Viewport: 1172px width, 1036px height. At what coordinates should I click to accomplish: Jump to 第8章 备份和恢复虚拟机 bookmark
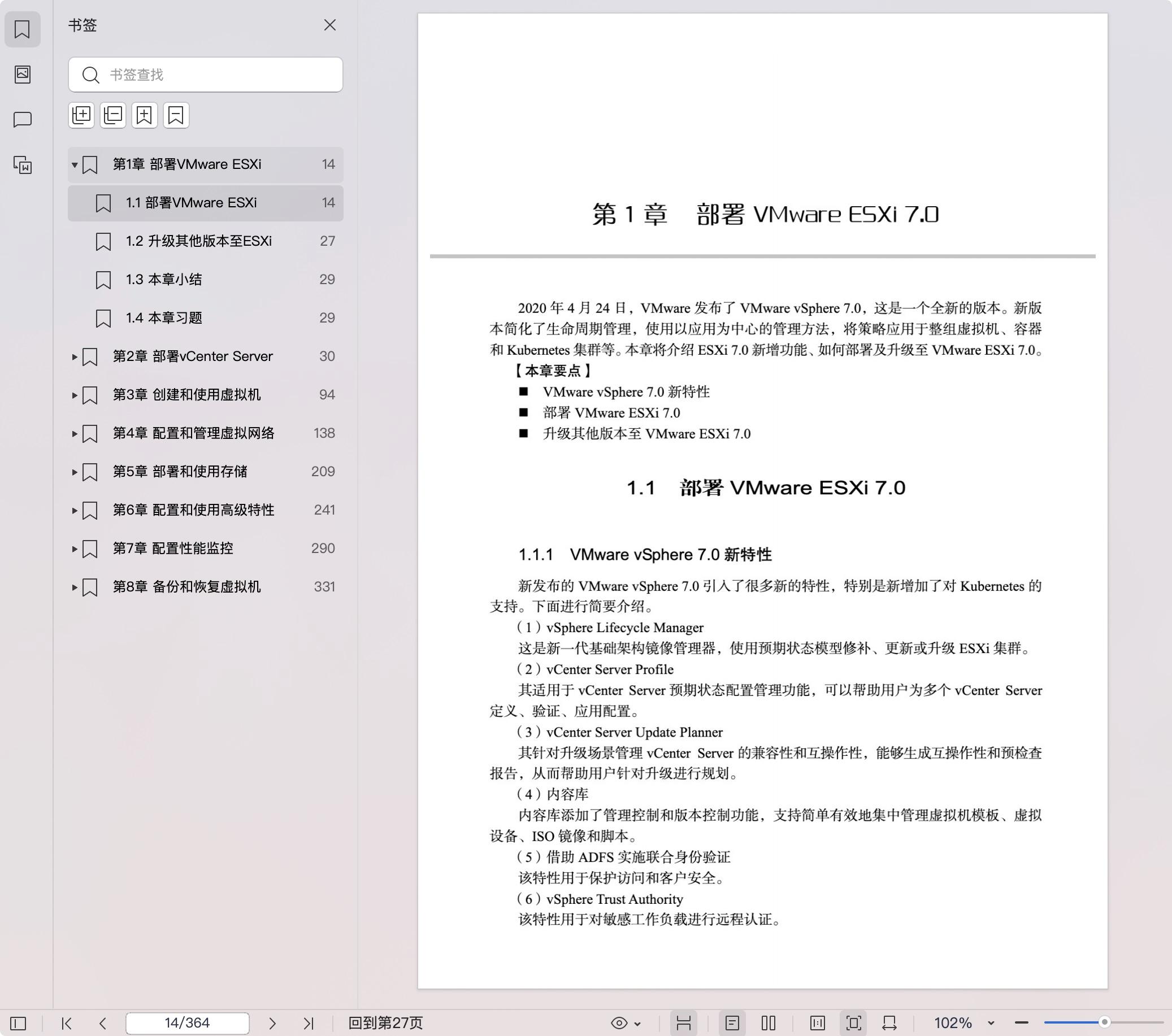point(205,587)
